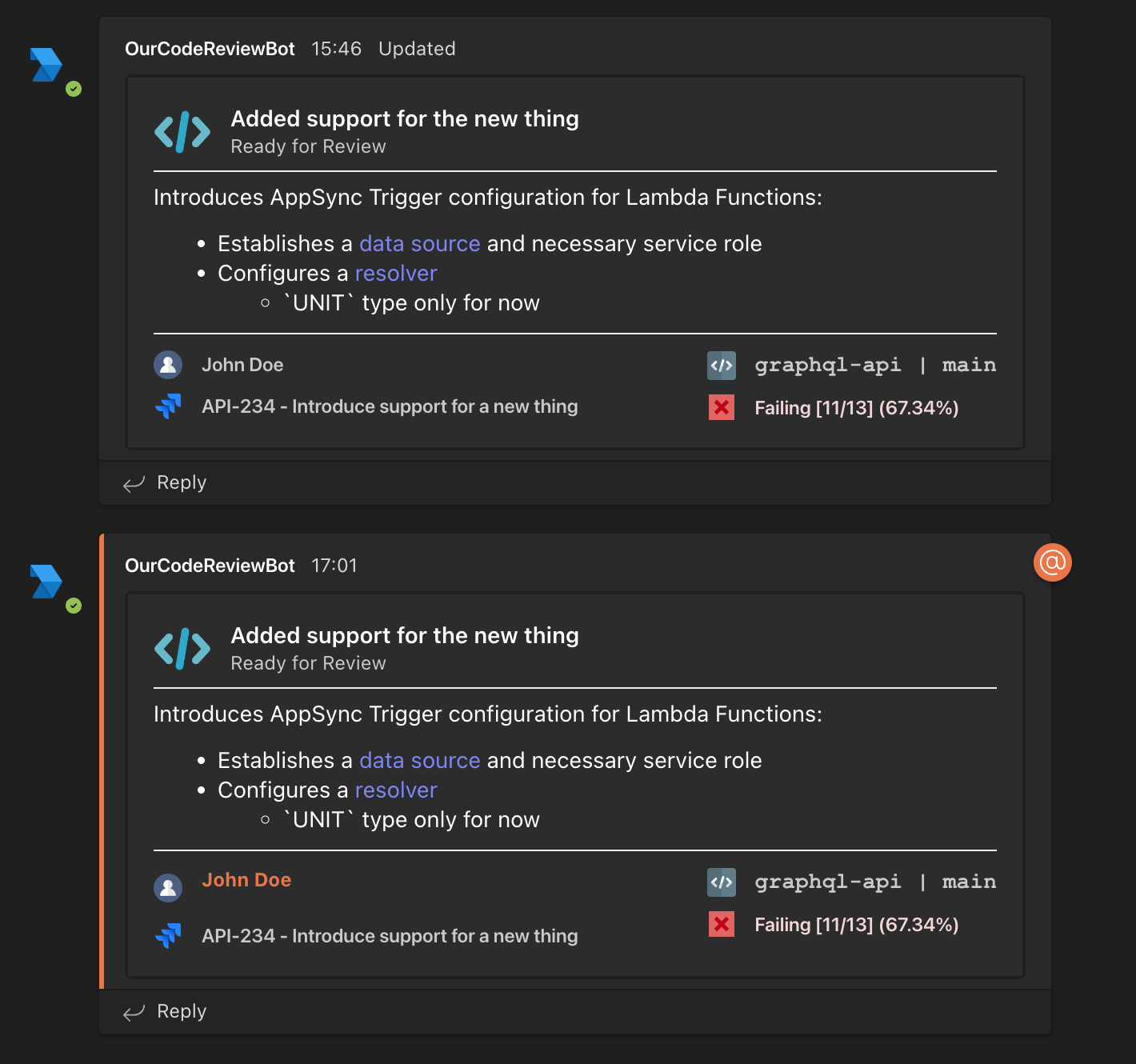Click 'Ready for Review' in the 15:46 card
The width and height of the screenshot is (1136, 1064).
[x=308, y=146]
